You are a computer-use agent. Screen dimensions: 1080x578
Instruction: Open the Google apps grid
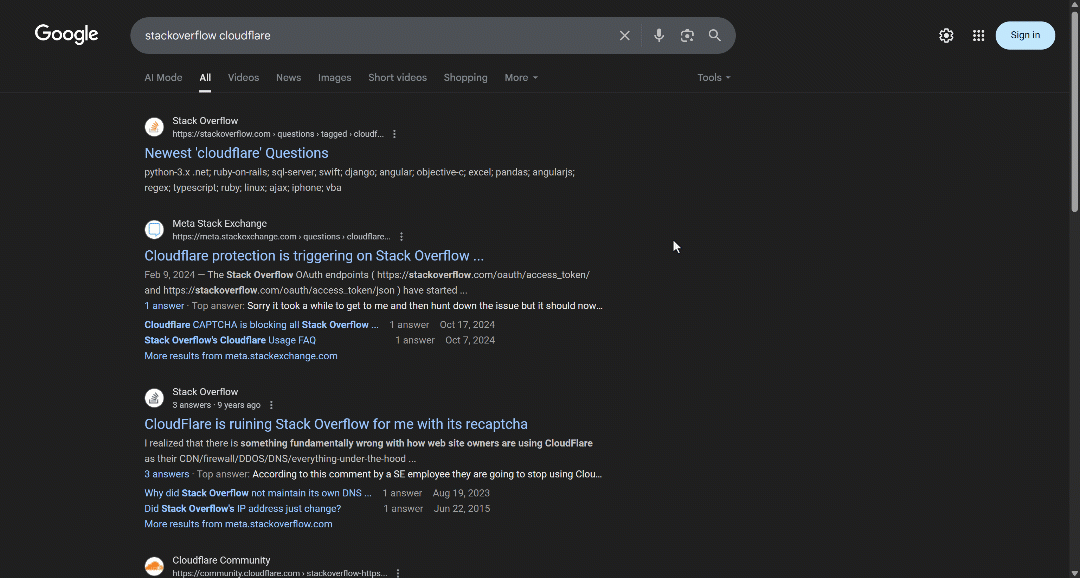point(978,35)
